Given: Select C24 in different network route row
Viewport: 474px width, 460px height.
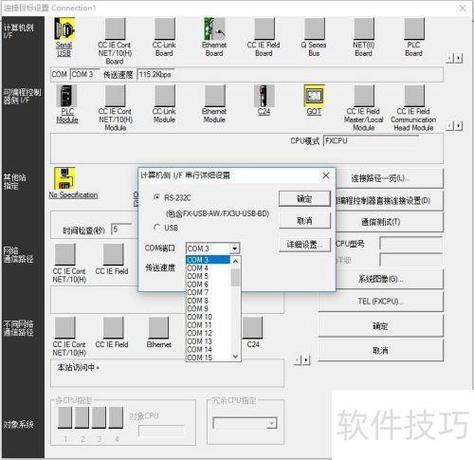Looking at the screenshot, I should point(252,328).
